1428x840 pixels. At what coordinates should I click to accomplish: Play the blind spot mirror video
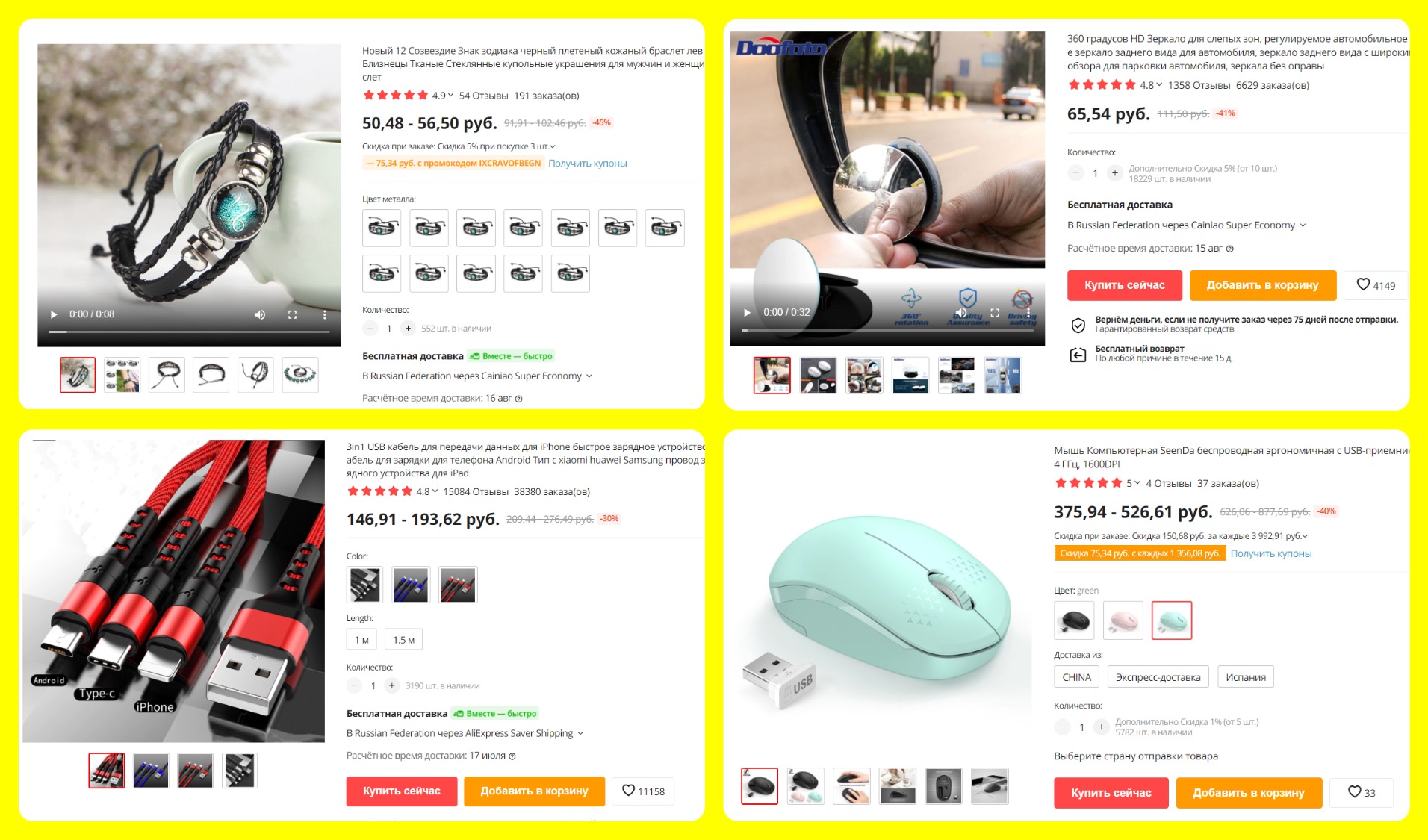[x=747, y=312]
